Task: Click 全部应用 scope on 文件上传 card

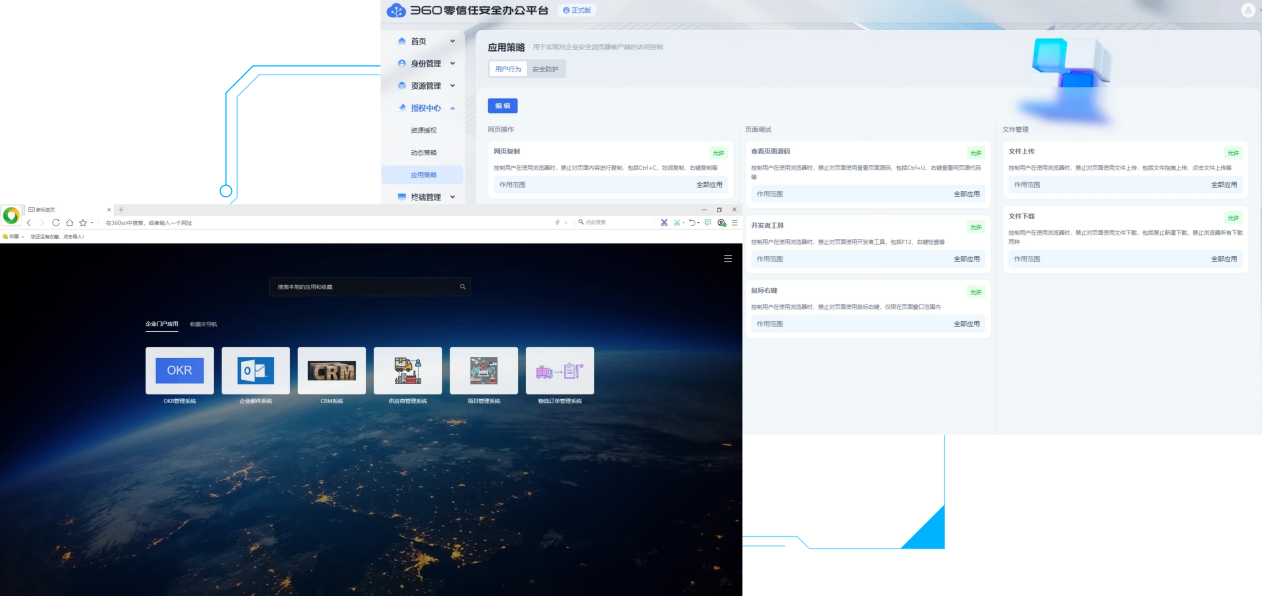Action: coord(1224,184)
